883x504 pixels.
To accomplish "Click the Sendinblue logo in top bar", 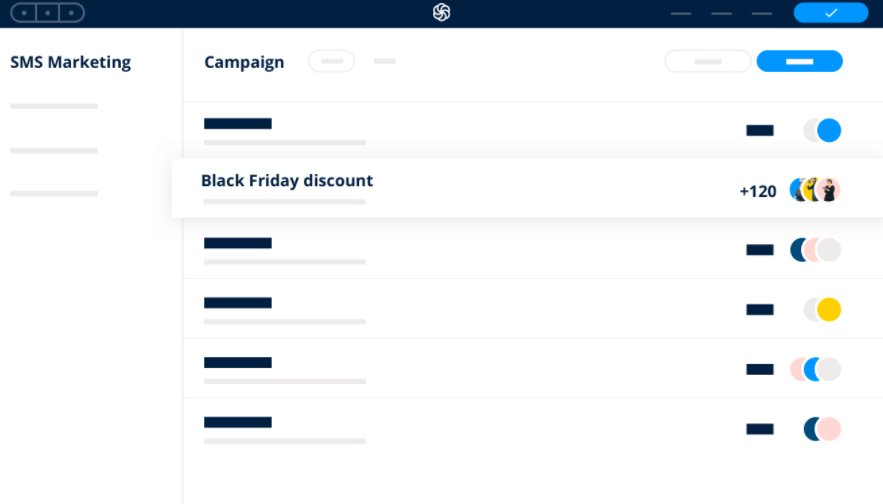I will pyautogui.click(x=441, y=12).
